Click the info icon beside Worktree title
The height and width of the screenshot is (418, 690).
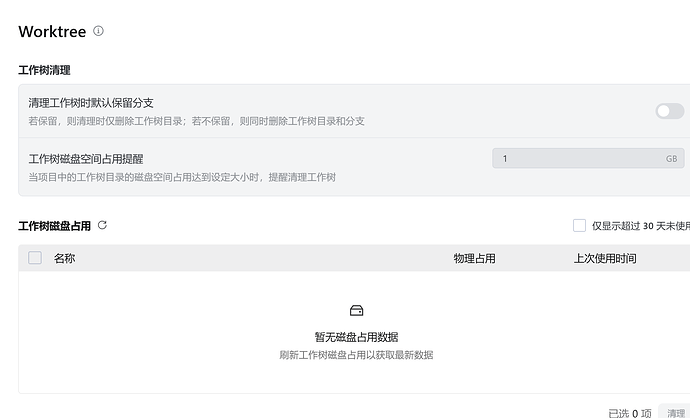point(98,31)
